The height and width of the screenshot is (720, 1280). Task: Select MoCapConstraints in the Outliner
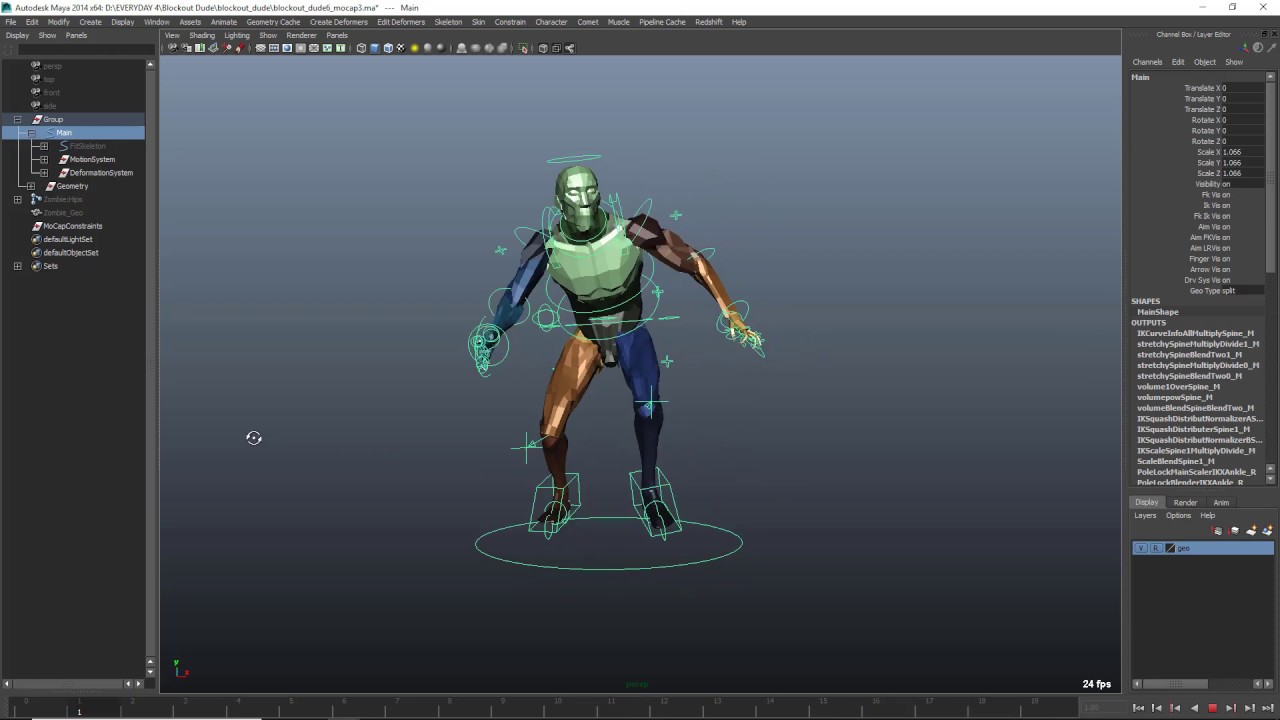(x=72, y=226)
